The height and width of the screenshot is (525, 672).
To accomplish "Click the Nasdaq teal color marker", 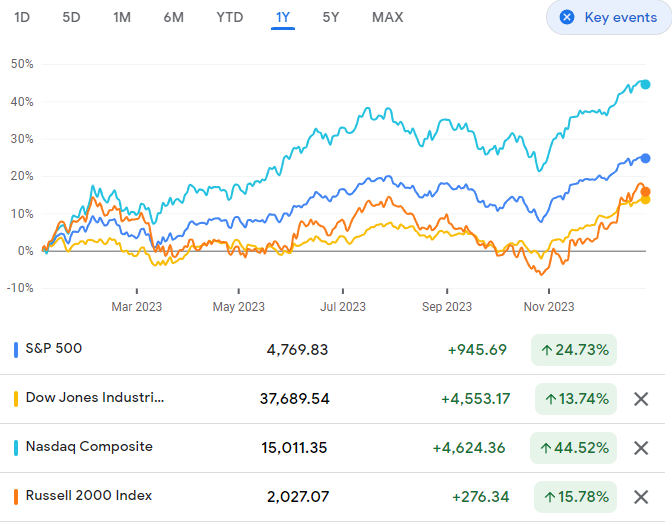I will click(16, 448).
